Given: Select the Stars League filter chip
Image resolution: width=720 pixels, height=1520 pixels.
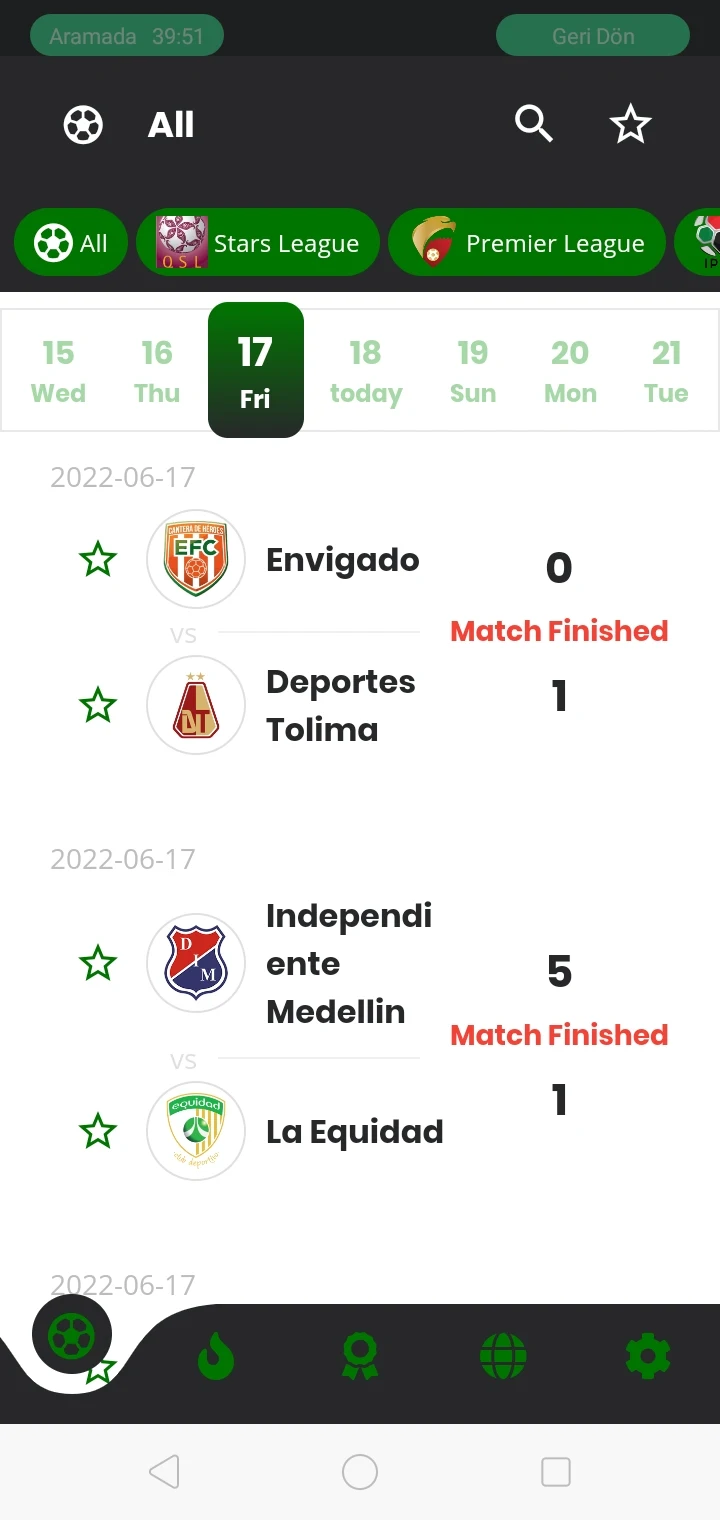Looking at the screenshot, I should [258, 243].
